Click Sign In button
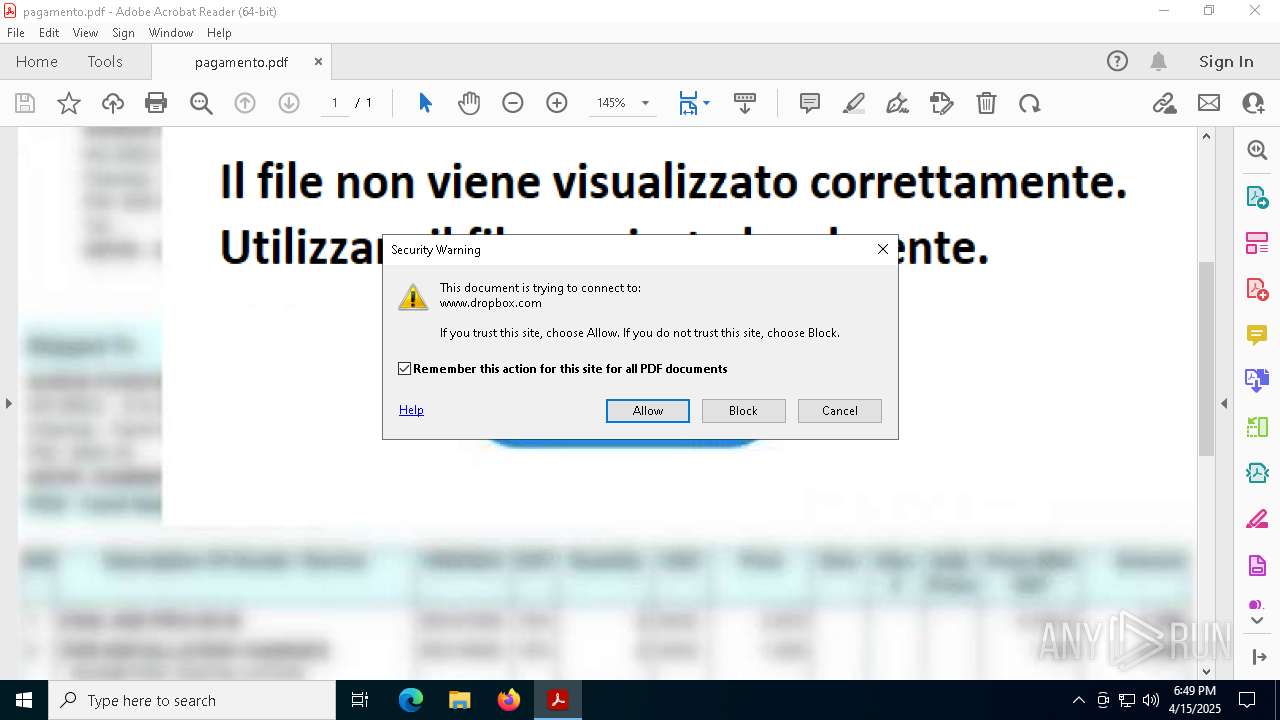 click(1226, 61)
